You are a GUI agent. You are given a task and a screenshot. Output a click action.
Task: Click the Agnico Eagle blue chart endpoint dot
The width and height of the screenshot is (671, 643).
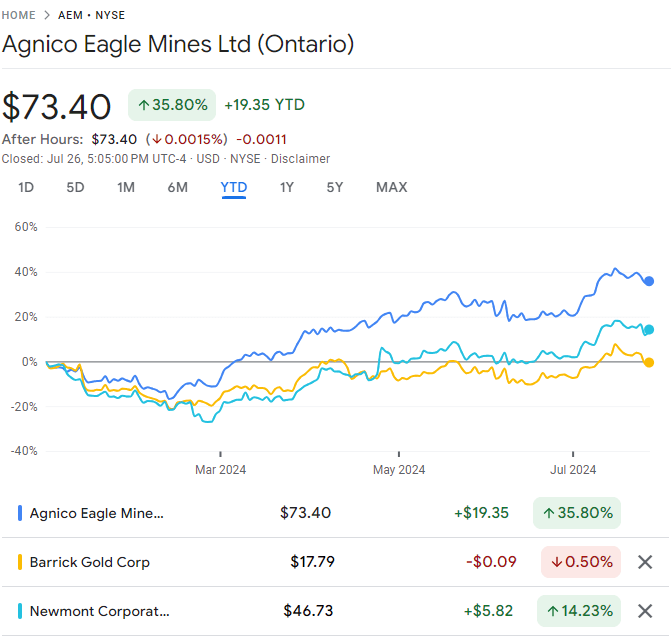(649, 281)
